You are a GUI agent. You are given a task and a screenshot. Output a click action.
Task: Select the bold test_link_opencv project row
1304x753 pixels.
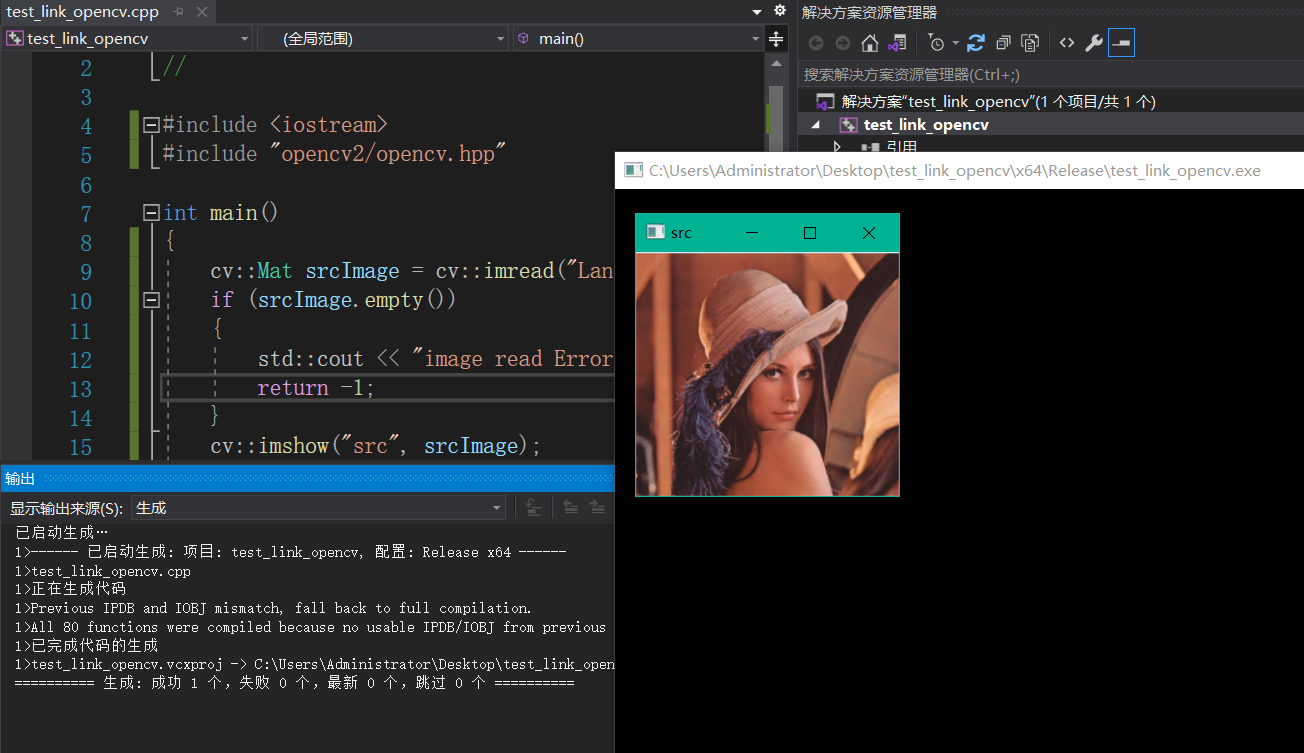pos(1051,125)
